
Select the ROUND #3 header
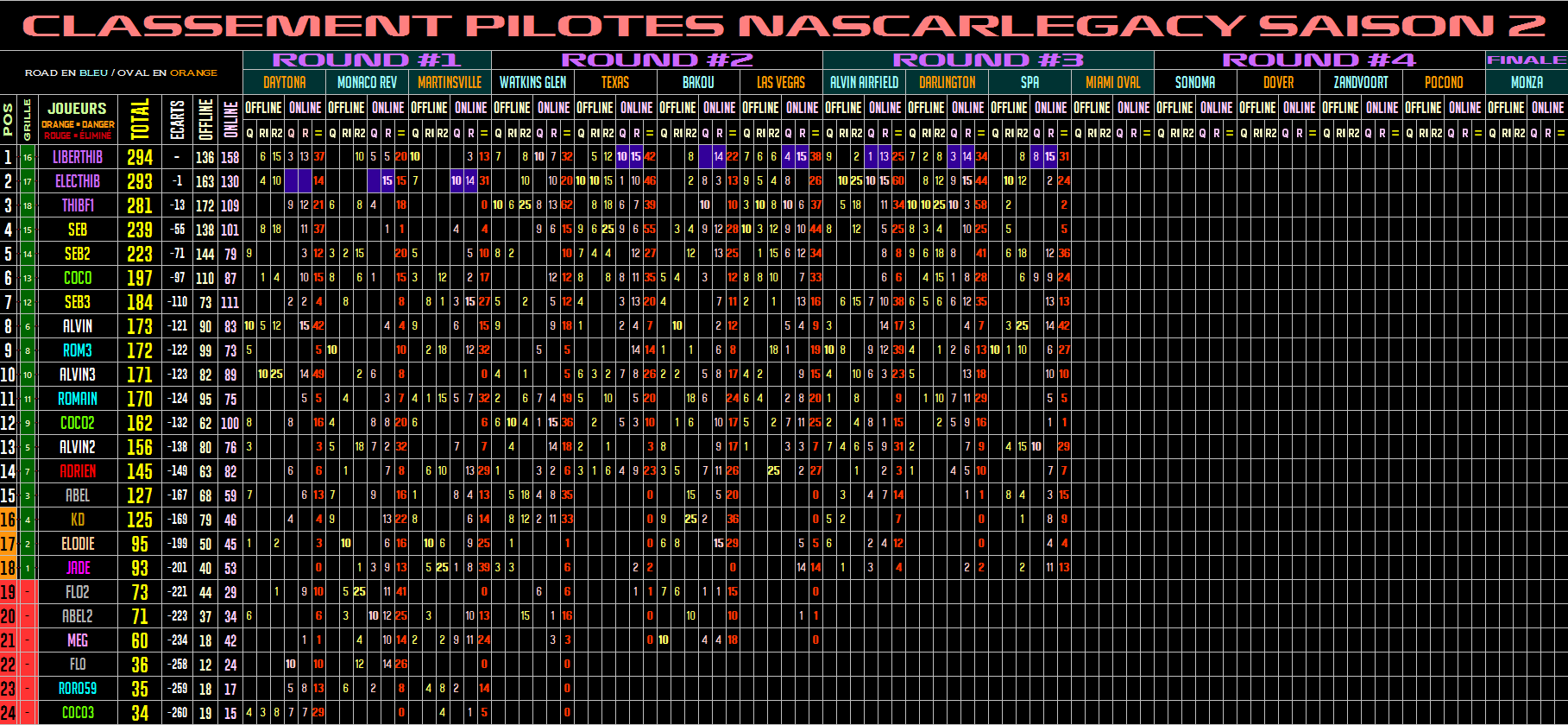click(x=987, y=60)
